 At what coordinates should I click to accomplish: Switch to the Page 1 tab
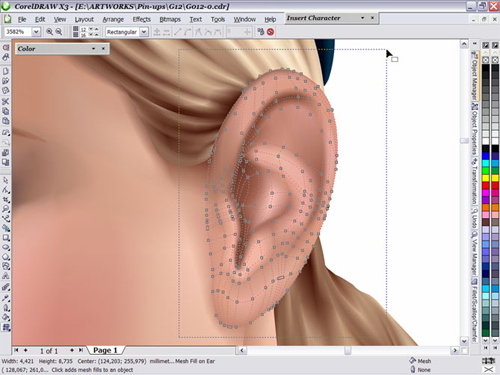pos(105,350)
